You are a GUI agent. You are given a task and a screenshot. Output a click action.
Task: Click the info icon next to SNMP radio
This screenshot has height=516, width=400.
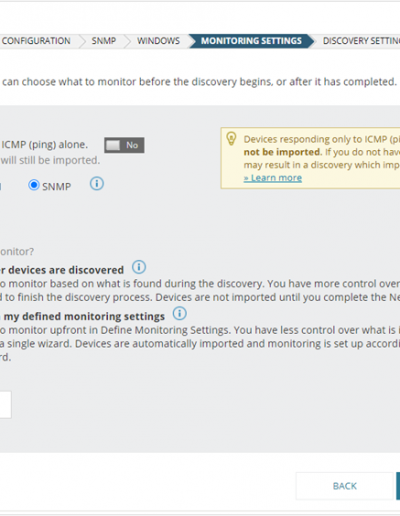tap(97, 184)
